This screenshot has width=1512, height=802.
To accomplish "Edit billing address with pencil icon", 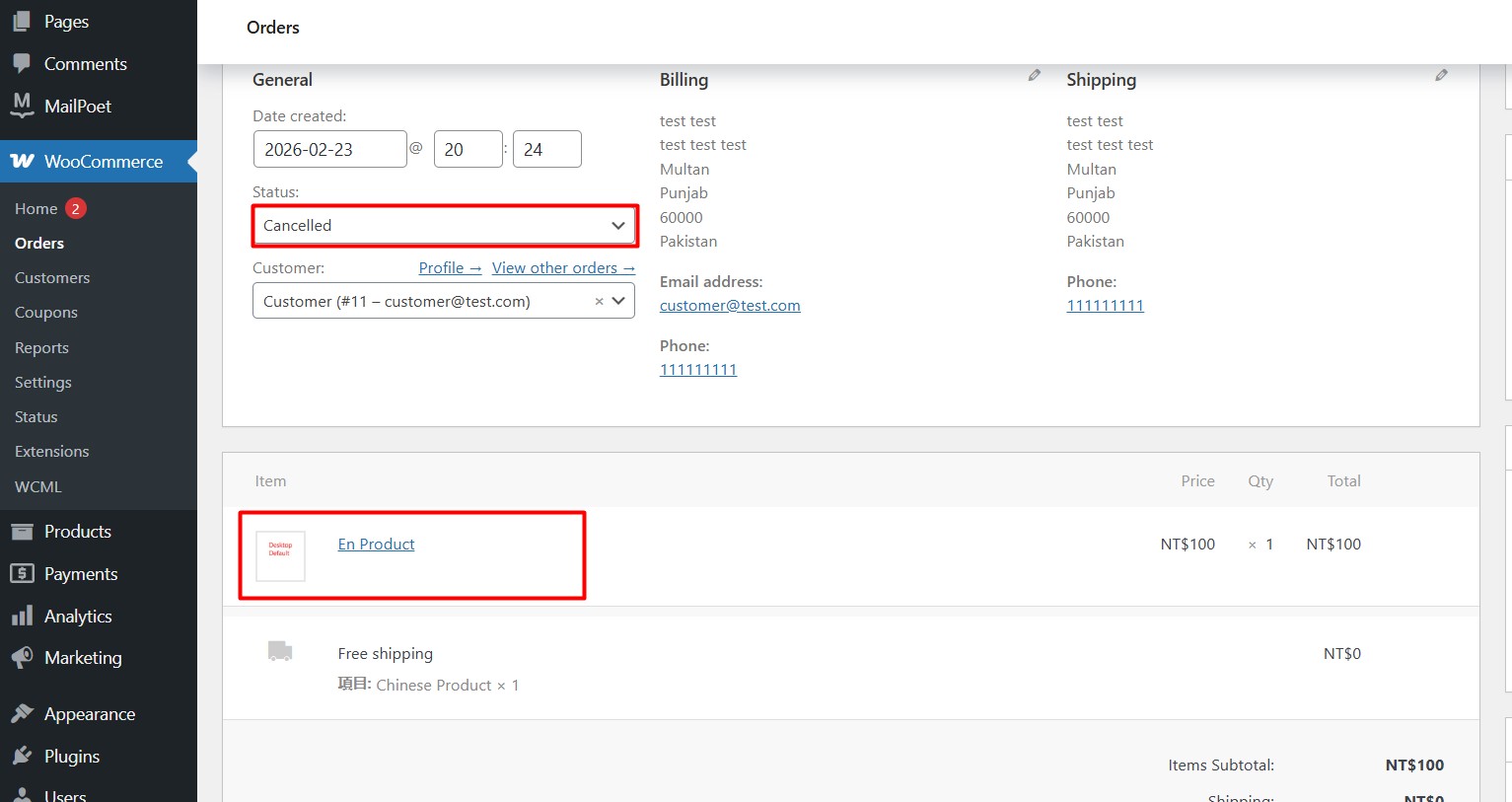I will pos(1034,75).
